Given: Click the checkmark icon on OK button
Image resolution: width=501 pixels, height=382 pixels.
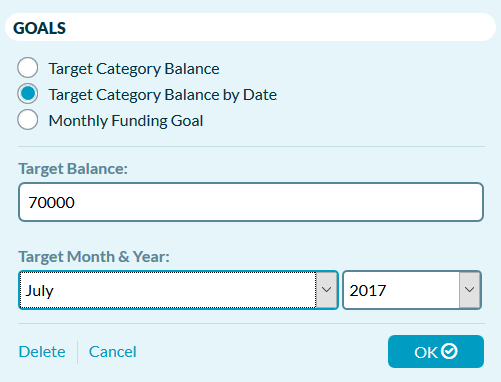Looking at the screenshot, I should pyautogui.click(x=449, y=351).
